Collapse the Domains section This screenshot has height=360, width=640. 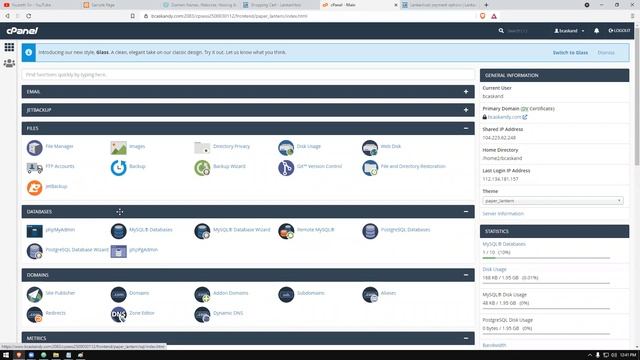(x=466, y=275)
